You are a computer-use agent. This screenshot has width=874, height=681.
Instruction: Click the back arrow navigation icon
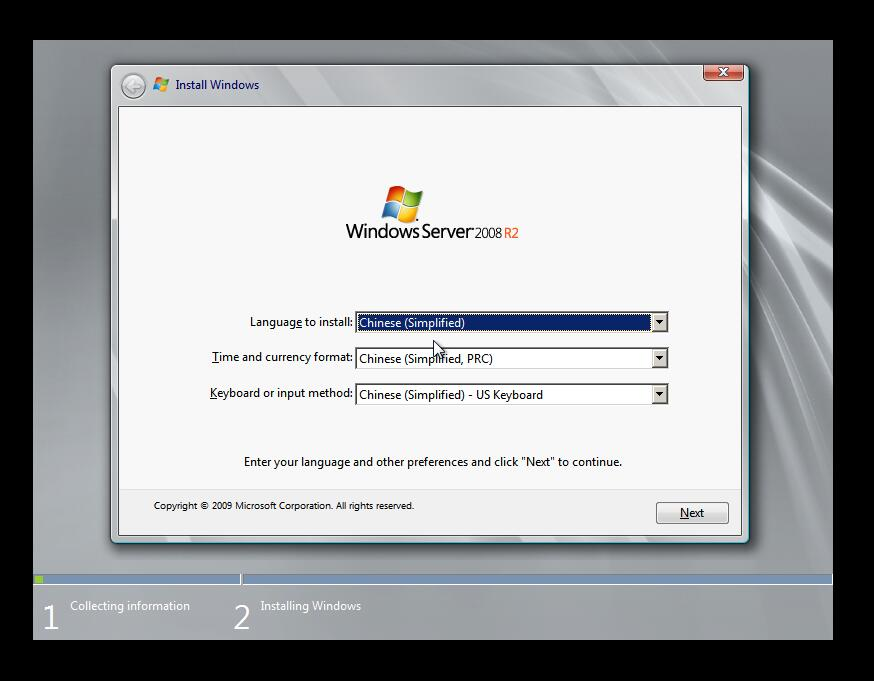133,85
